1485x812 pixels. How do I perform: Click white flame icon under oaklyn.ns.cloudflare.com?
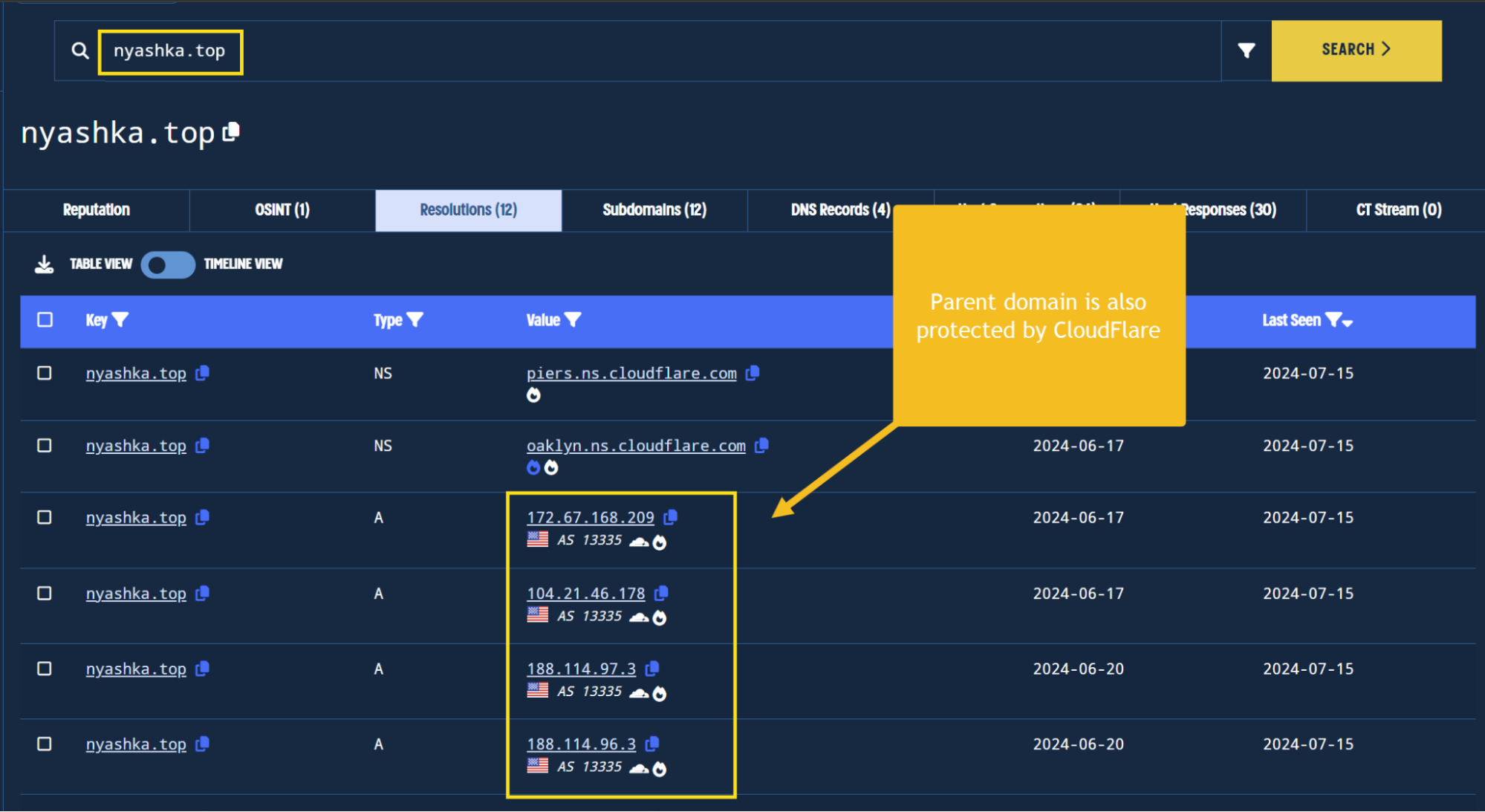pyautogui.click(x=551, y=467)
